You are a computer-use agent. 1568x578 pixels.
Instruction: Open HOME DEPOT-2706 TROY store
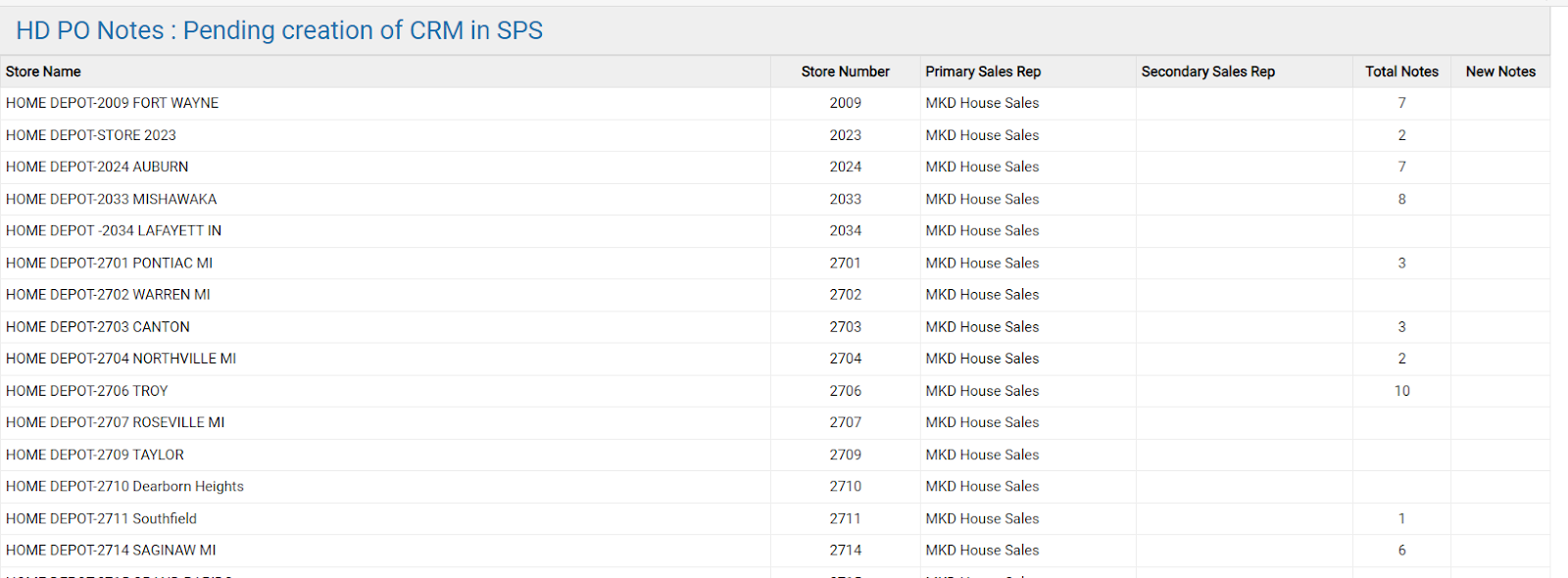point(86,391)
